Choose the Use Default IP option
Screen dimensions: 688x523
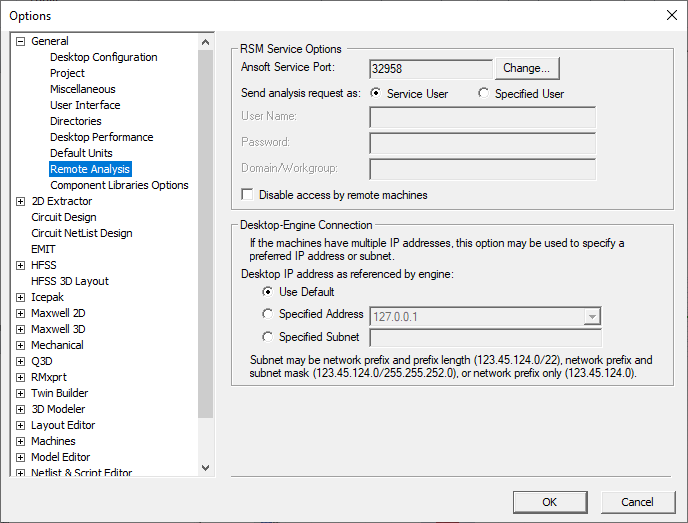[x=267, y=292]
